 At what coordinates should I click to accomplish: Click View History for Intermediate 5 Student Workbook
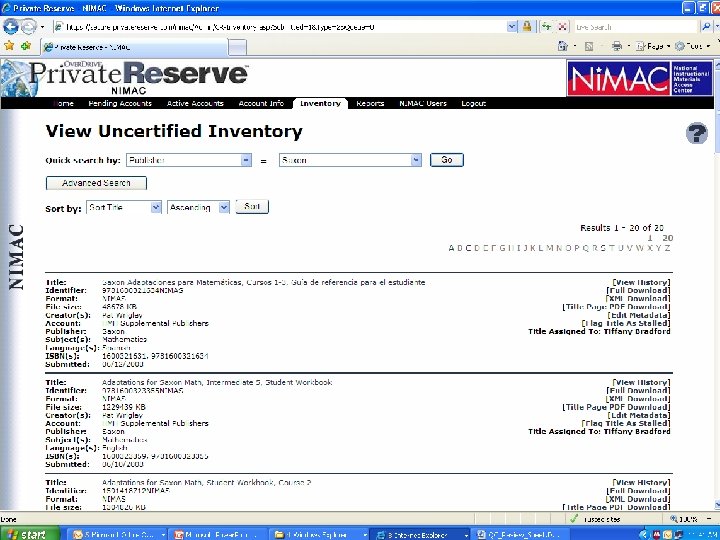641,382
